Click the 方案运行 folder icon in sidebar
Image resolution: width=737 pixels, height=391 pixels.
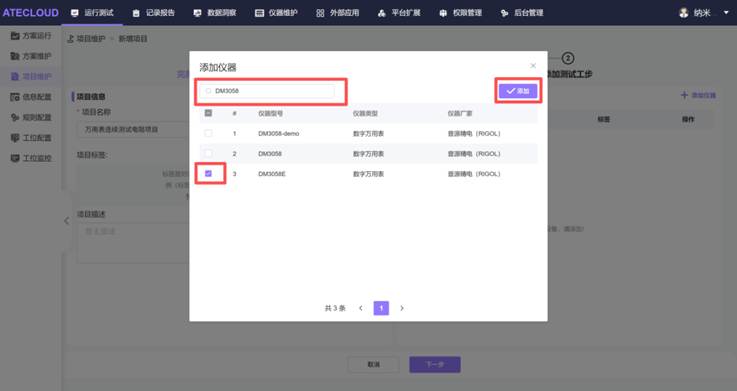(x=15, y=36)
